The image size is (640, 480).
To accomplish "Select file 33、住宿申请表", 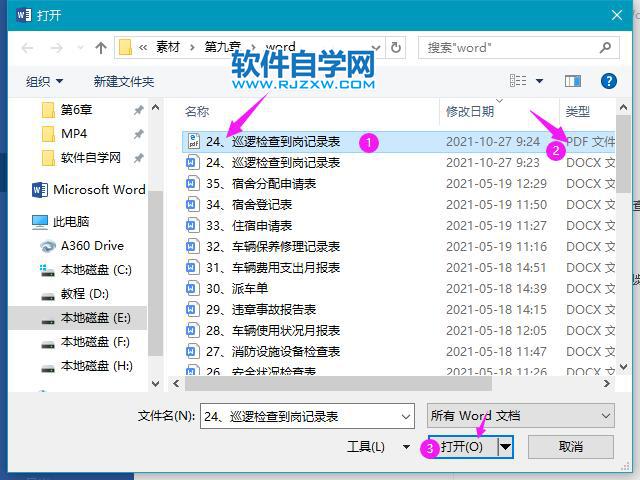I will coord(398,226).
